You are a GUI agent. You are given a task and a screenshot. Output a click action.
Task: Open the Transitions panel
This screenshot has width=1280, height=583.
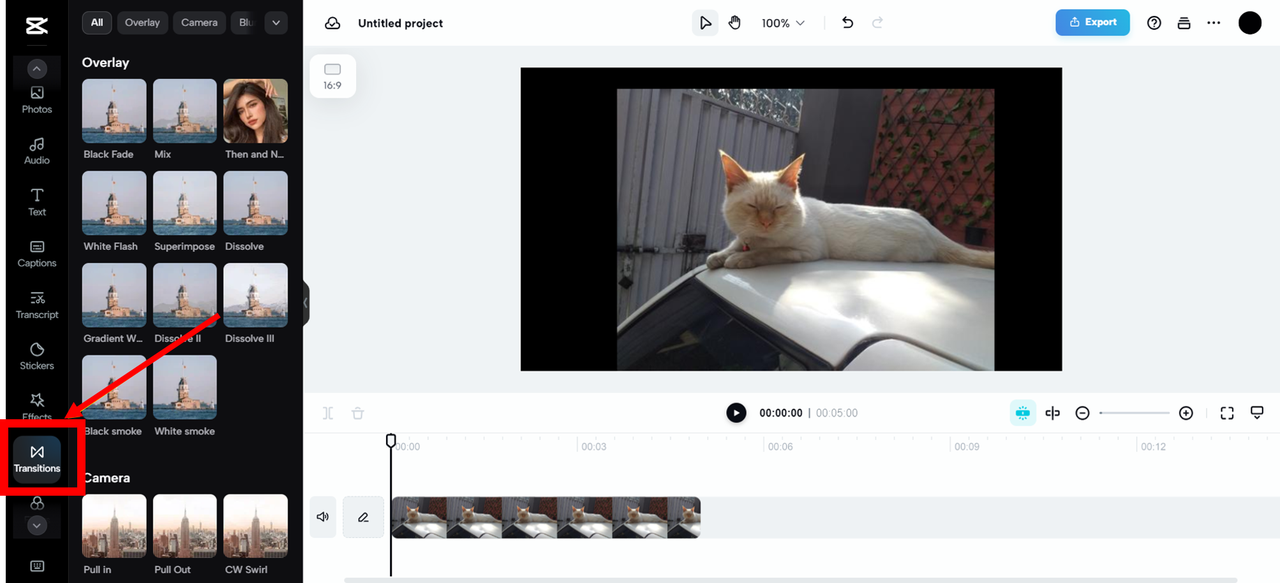click(37, 459)
